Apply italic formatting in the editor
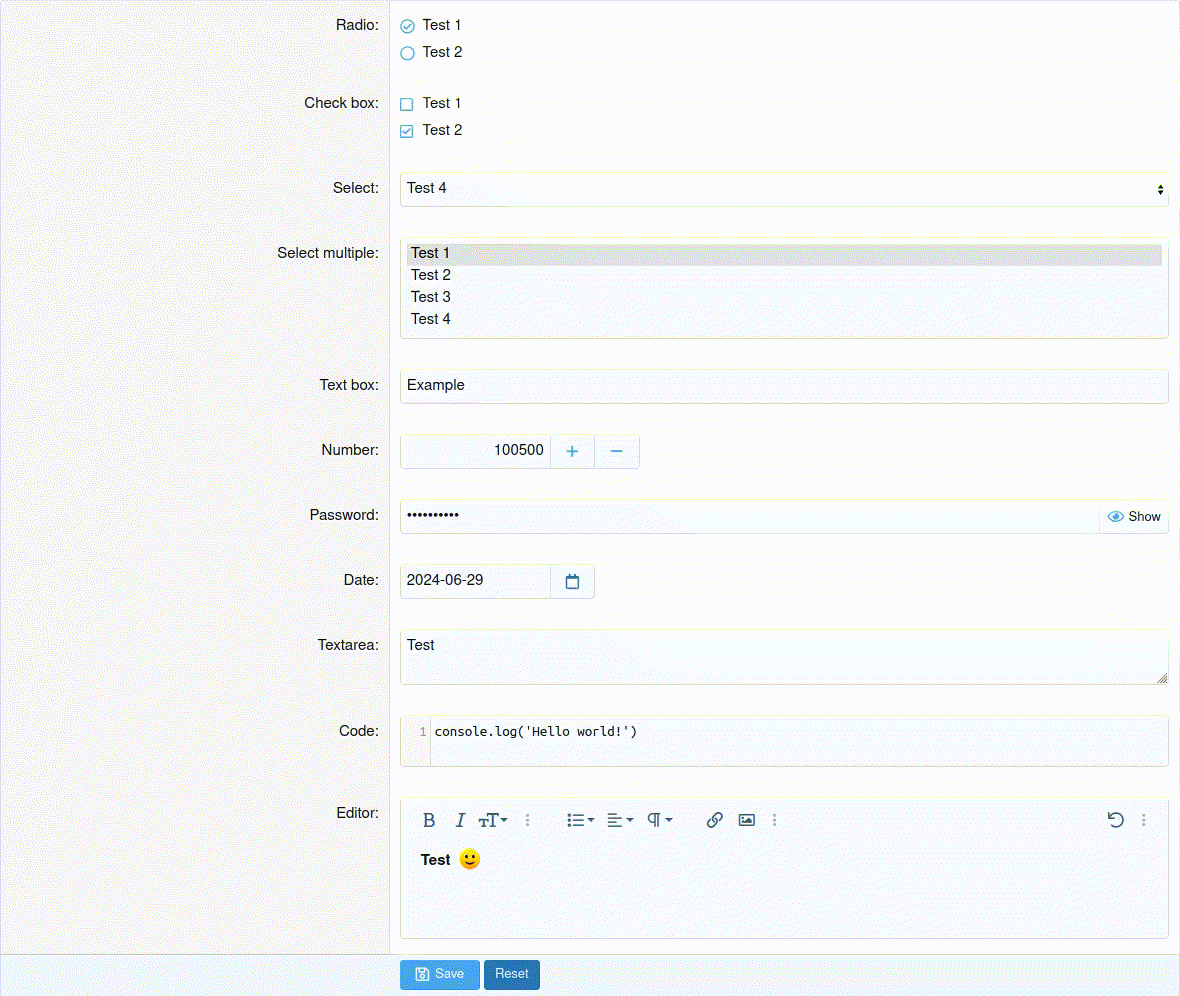Viewport: 1180px width, 996px height. click(460, 820)
